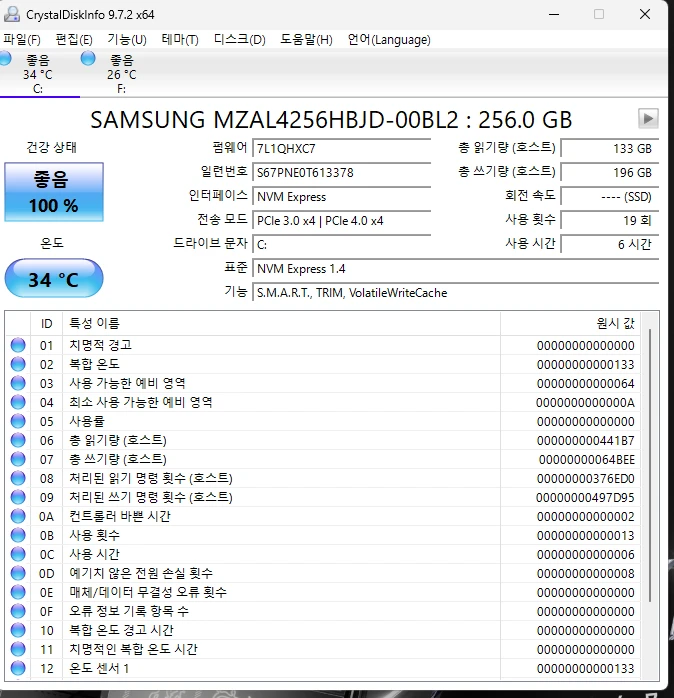Click the serial number field S67PNE0T613378

point(341,172)
